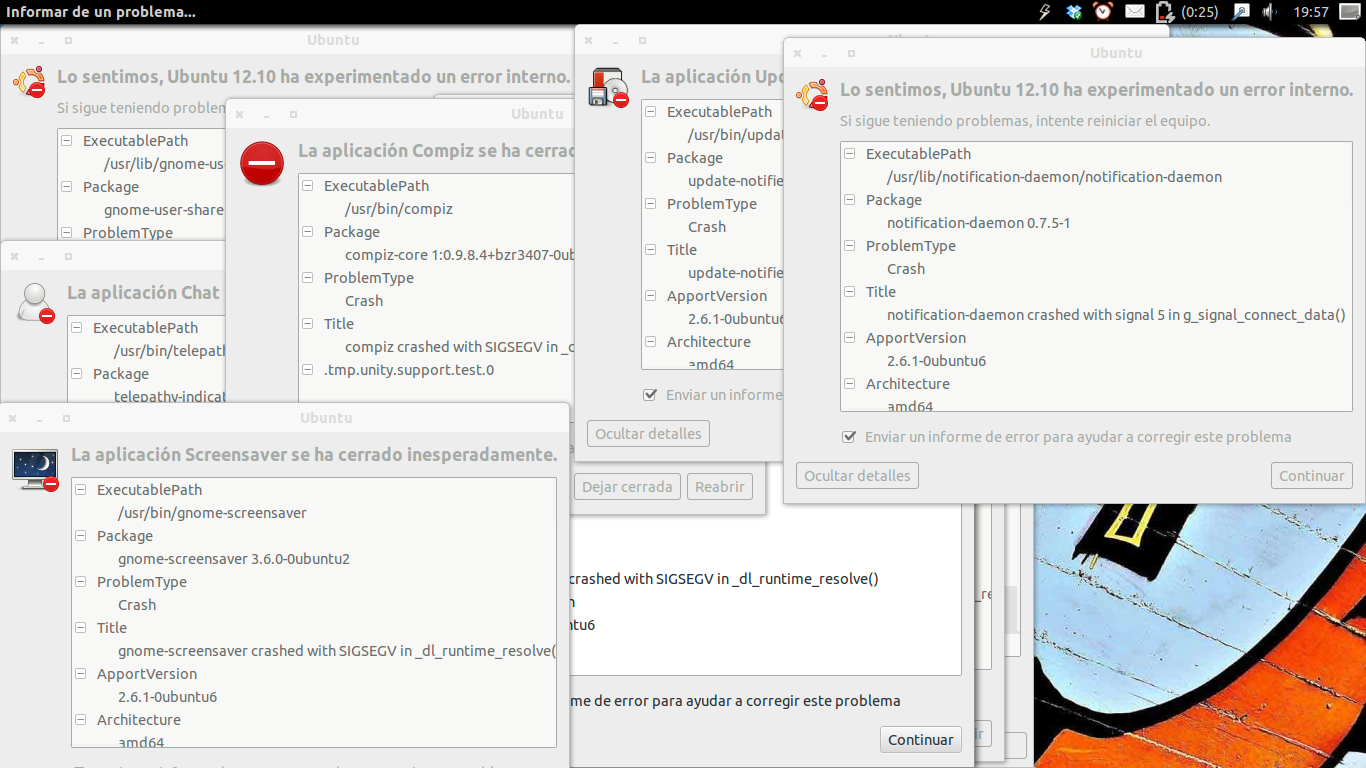This screenshot has height=768, width=1366.
Task: Click Continuar in notification-daemon window
Action: (x=1311, y=476)
